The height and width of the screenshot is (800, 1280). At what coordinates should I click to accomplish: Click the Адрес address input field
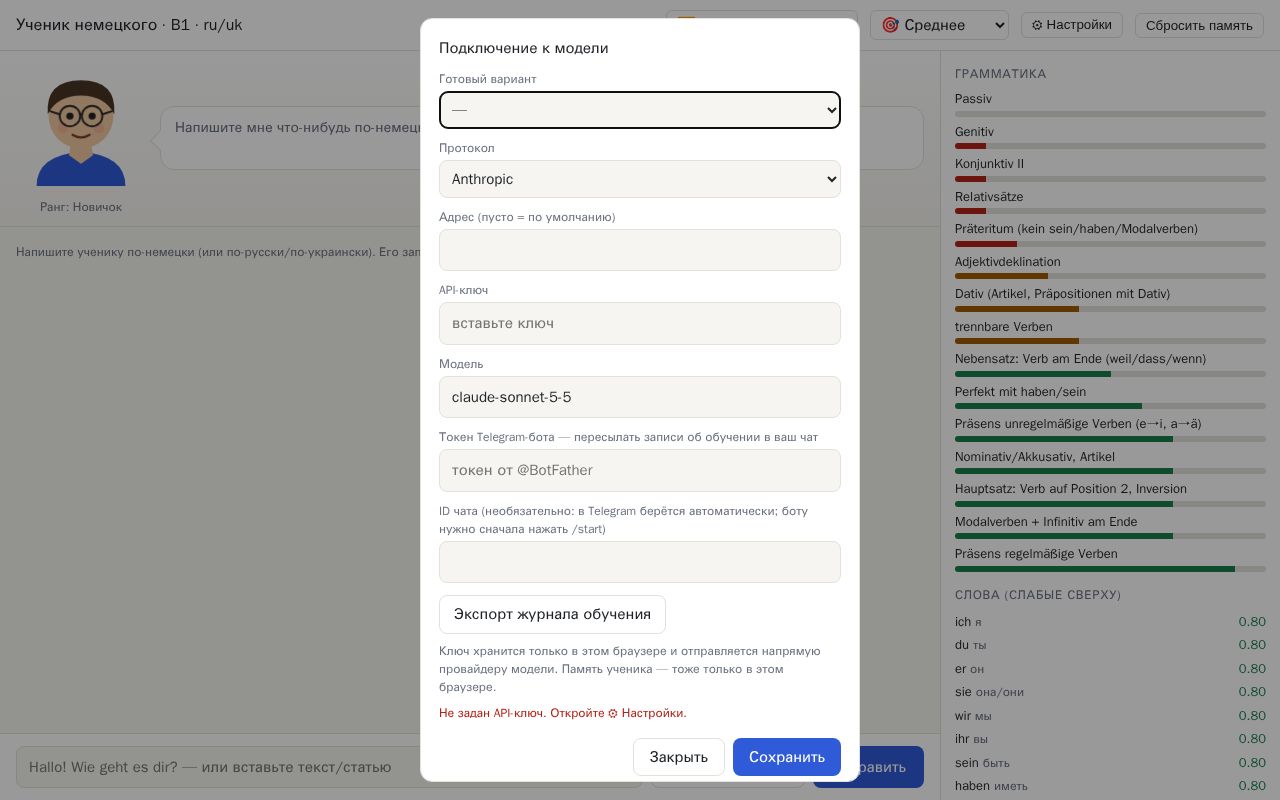coord(640,250)
